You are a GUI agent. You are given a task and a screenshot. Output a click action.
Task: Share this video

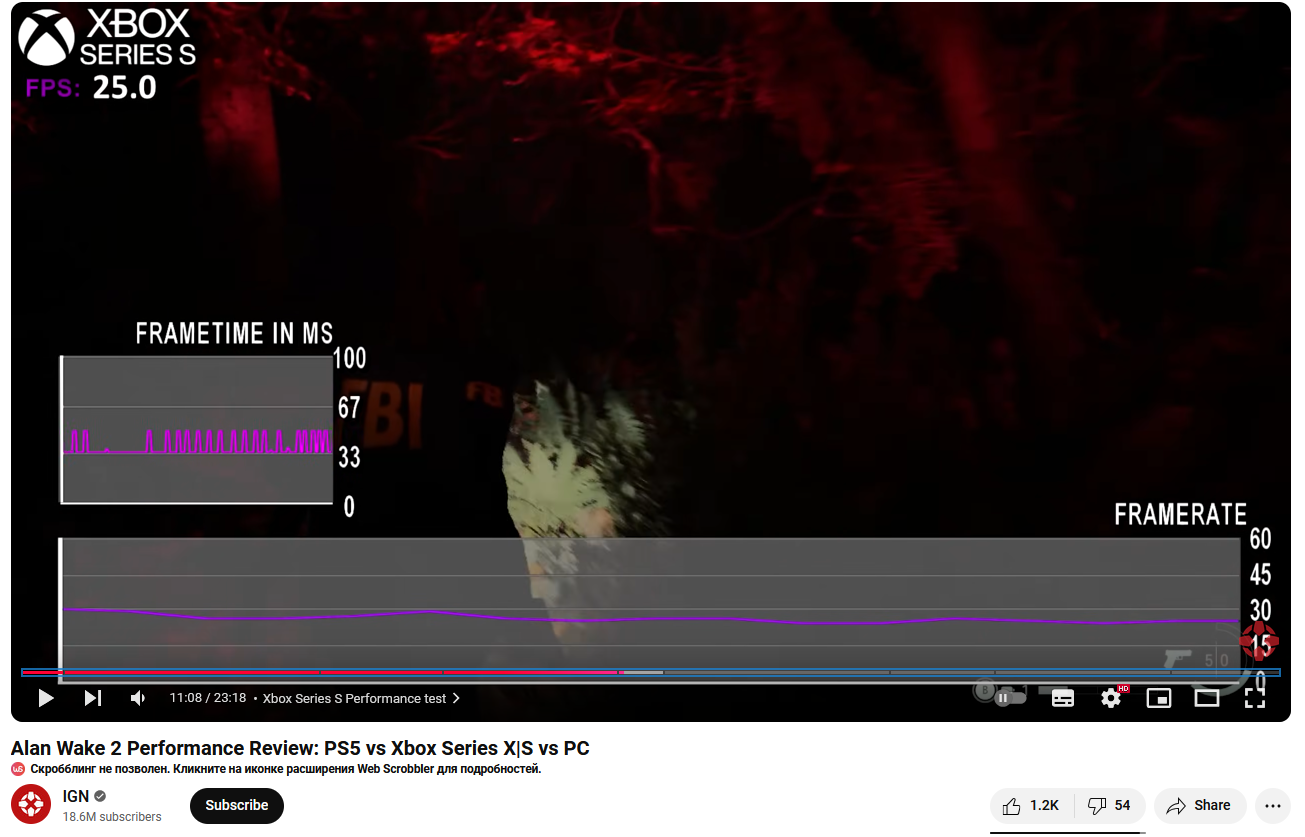click(x=1200, y=805)
